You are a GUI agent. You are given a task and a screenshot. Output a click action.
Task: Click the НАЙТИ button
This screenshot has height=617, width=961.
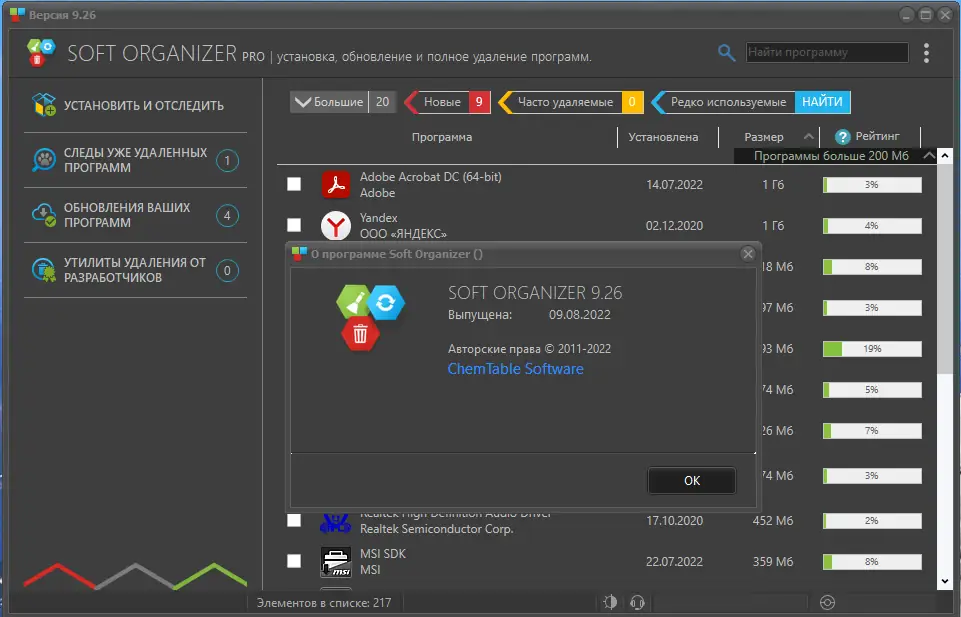tap(822, 102)
